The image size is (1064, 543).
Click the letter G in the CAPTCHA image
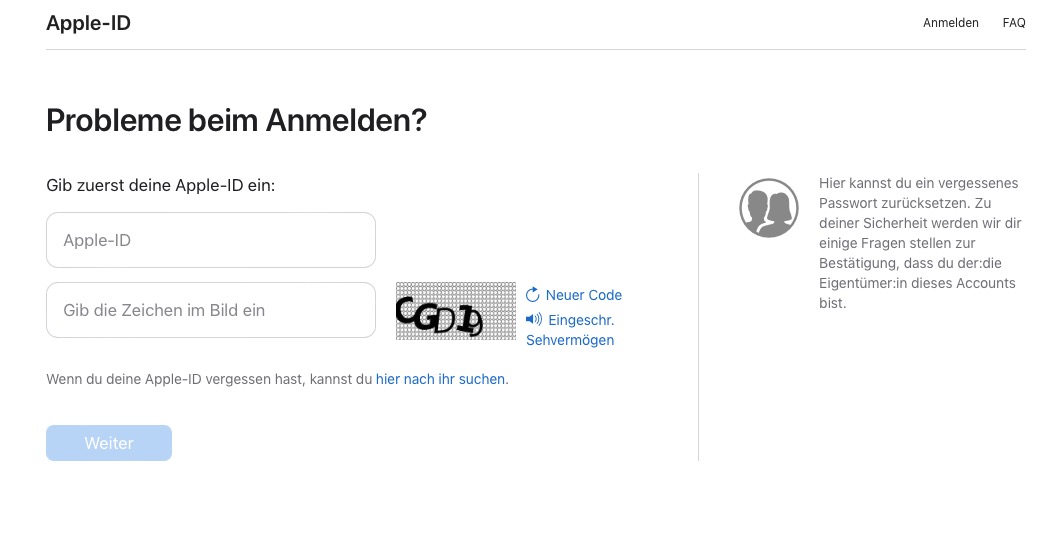[426, 316]
